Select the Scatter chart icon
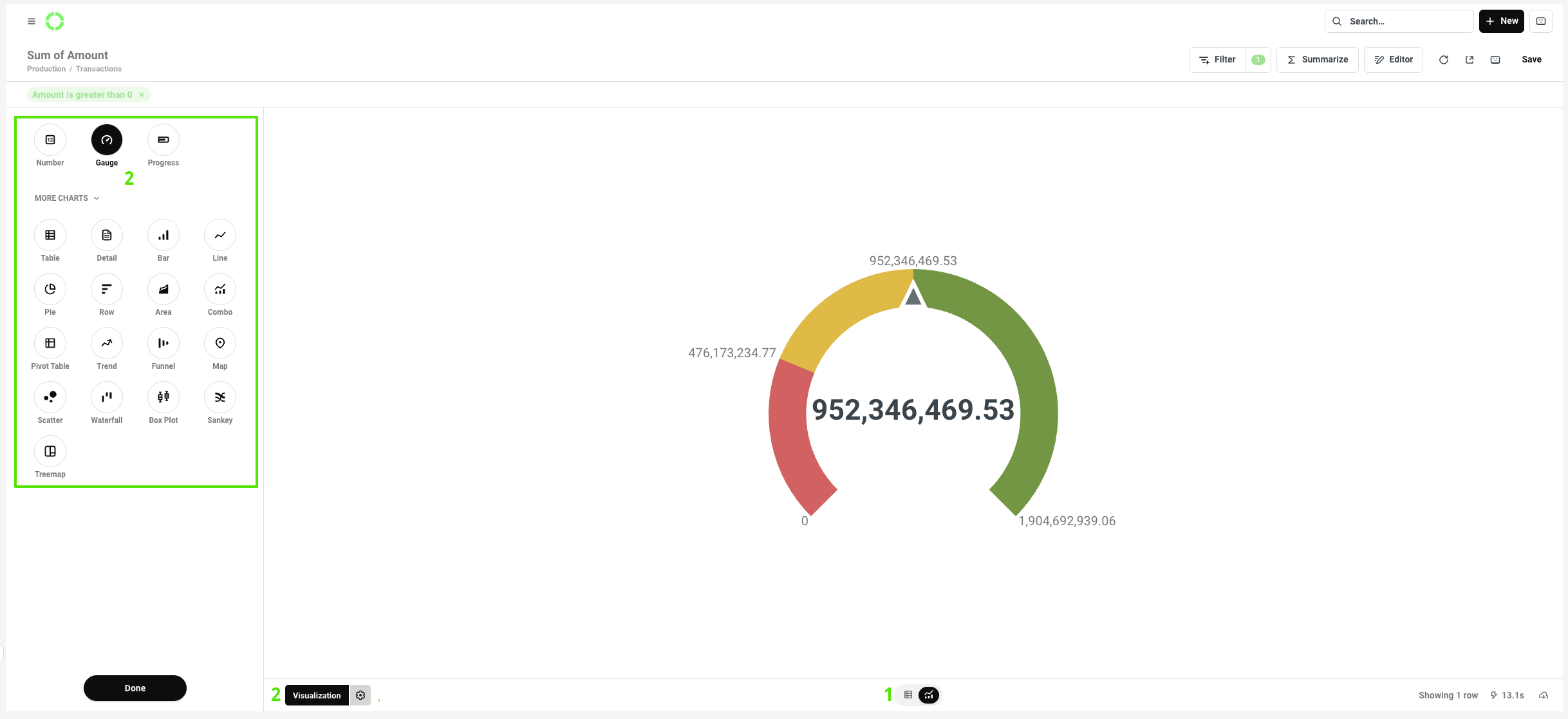This screenshot has height=719, width=1568. 50,397
